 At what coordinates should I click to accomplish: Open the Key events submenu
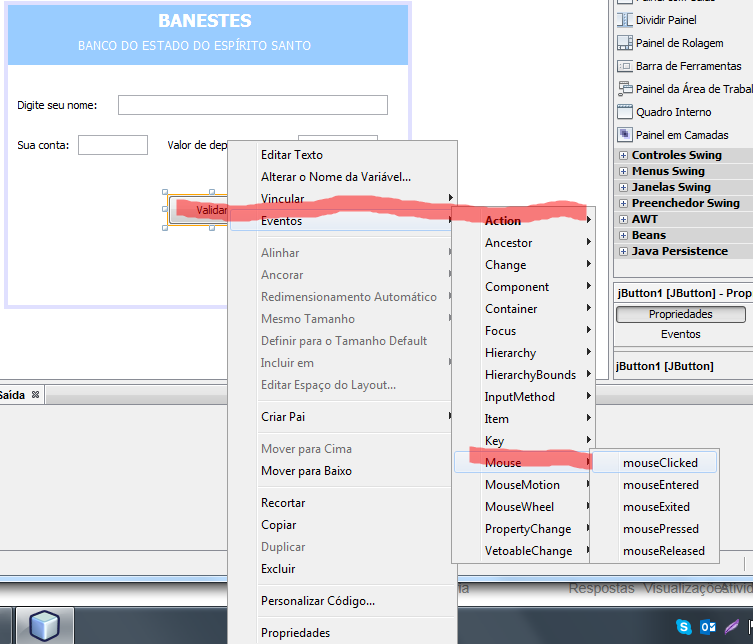tap(523, 441)
